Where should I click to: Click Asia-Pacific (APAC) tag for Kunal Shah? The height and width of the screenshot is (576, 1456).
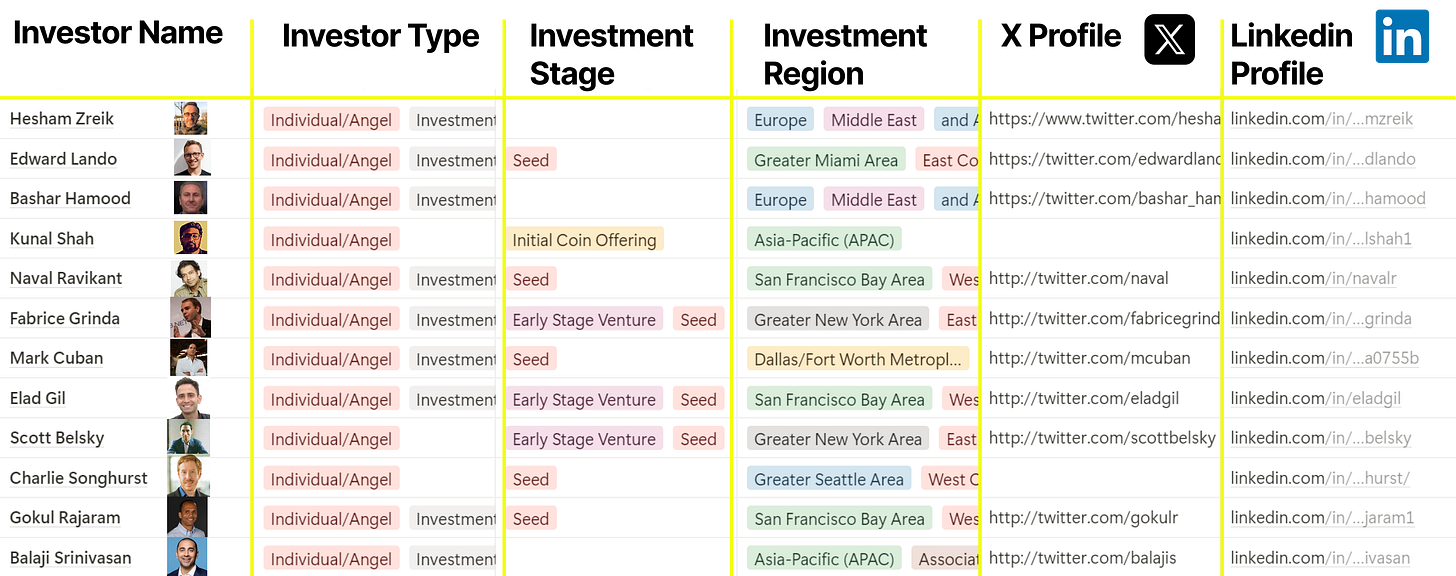825,240
